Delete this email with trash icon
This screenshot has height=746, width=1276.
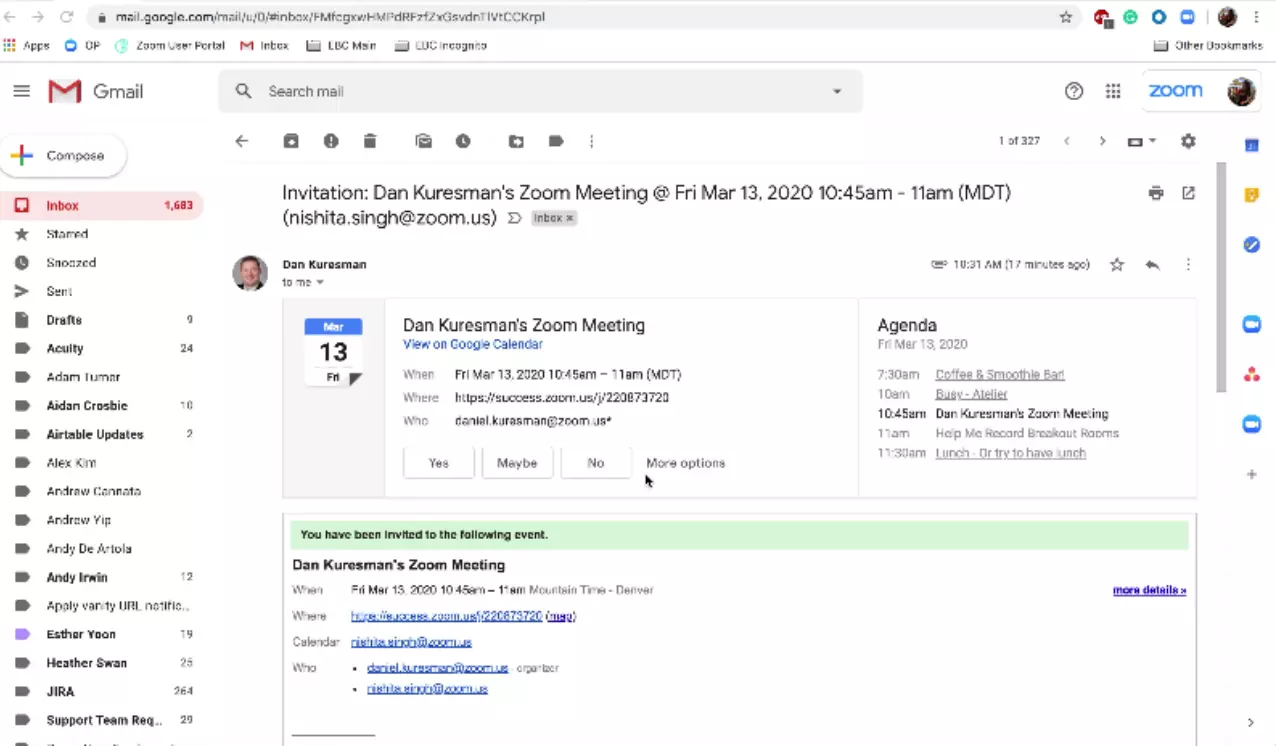[x=370, y=141]
